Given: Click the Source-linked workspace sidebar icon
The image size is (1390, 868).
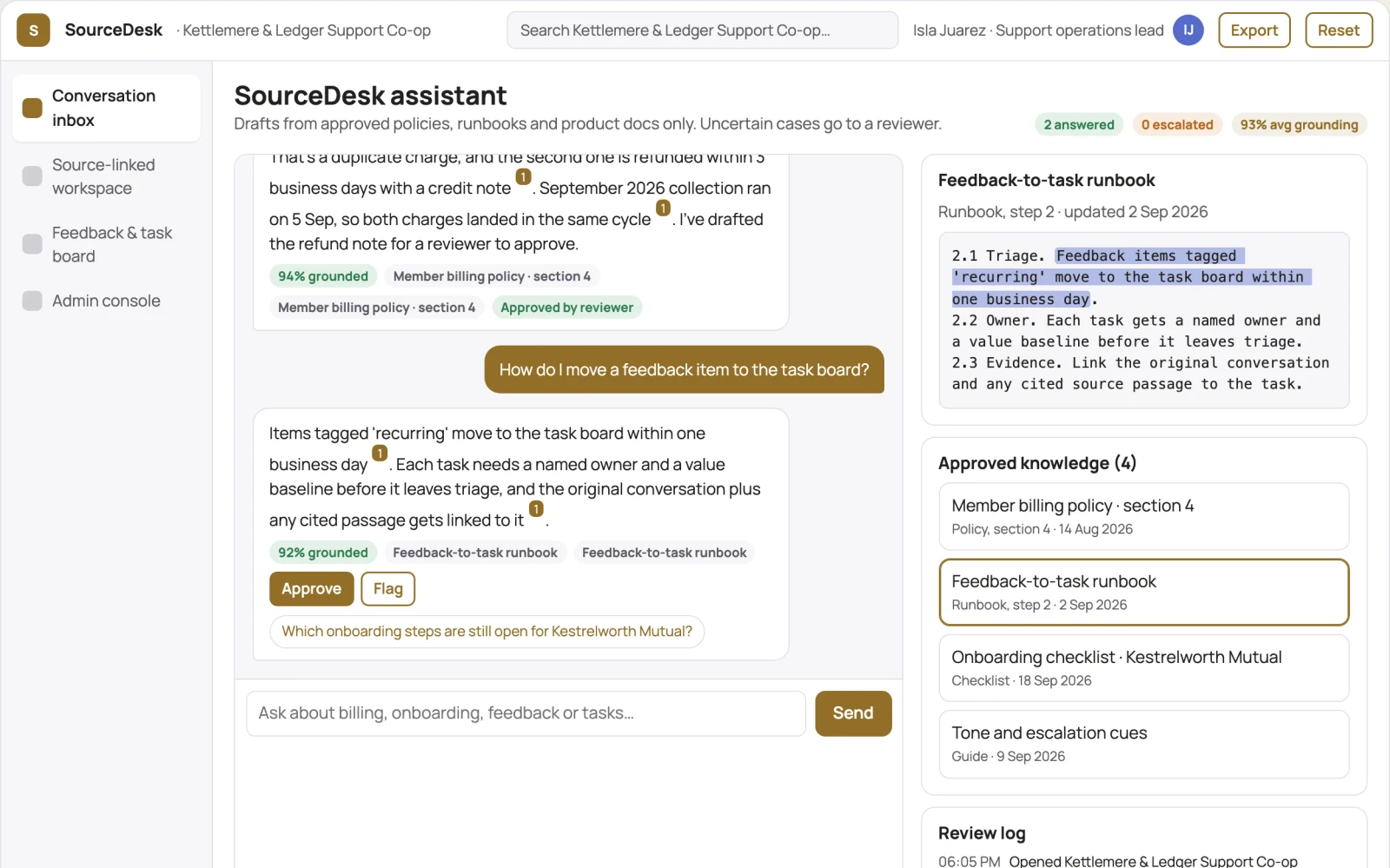Looking at the screenshot, I should 32,176.
